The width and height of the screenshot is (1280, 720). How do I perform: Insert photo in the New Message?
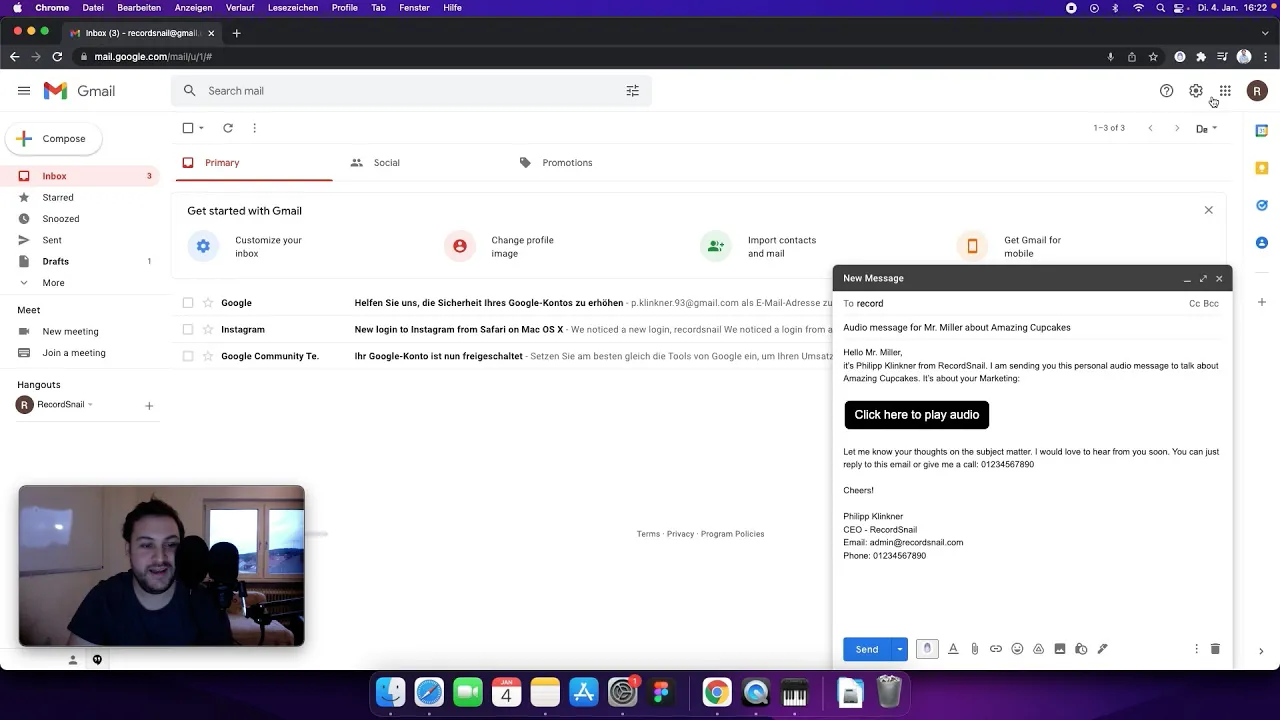1060,649
